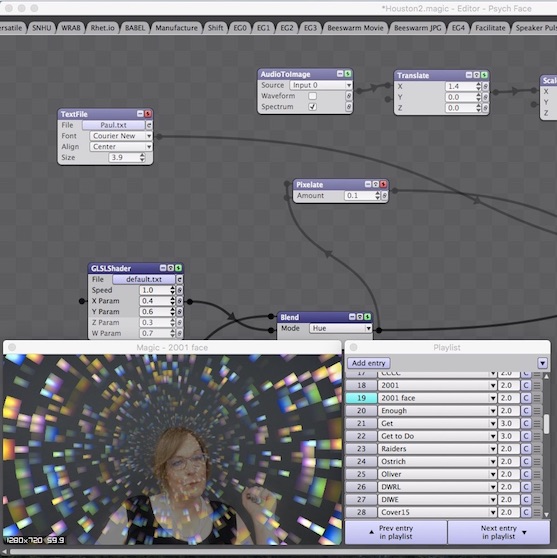Viewport: 557px width, 558px height.
Task: Click the Add entry button in Playlist
Action: point(368,363)
